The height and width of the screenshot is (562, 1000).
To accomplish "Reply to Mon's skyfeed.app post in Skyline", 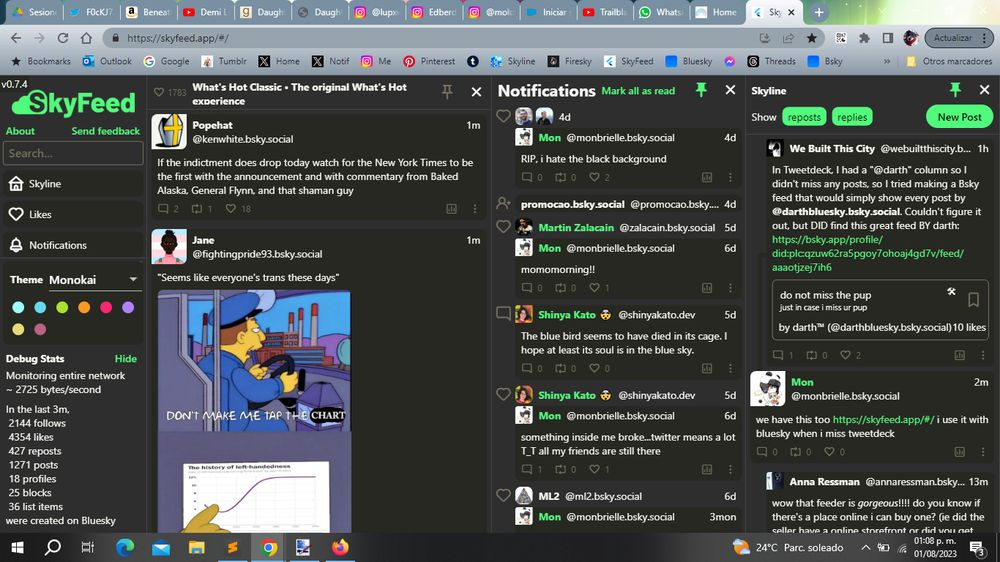I will (x=762, y=452).
